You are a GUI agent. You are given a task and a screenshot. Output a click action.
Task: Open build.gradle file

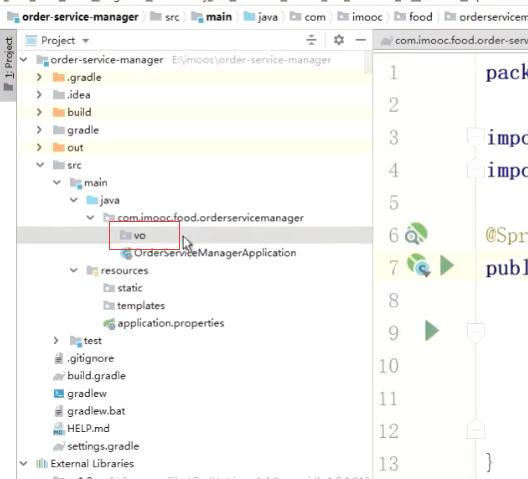tap(96, 376)
